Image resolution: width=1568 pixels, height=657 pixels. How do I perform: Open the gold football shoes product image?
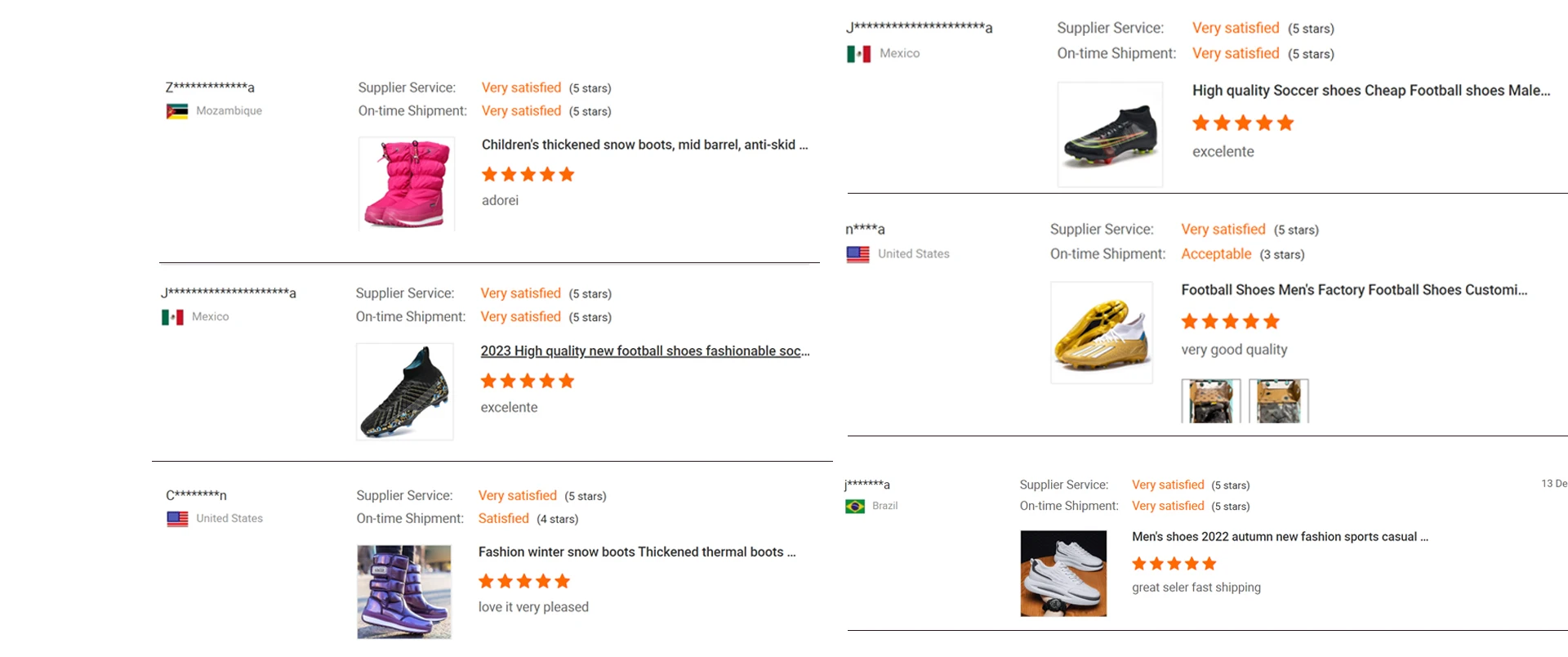pos(1102,333)
